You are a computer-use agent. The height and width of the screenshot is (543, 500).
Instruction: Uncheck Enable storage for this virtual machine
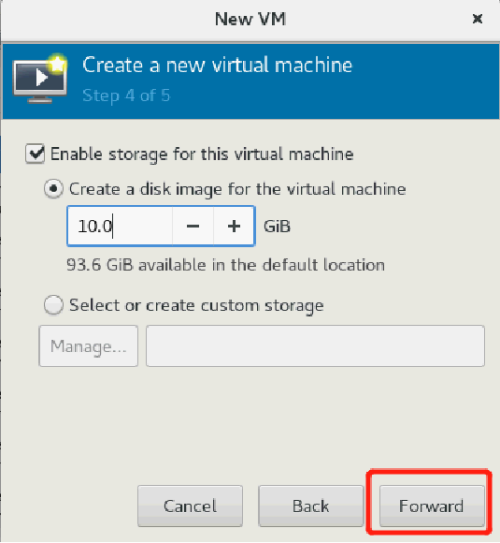coord(35,154)
